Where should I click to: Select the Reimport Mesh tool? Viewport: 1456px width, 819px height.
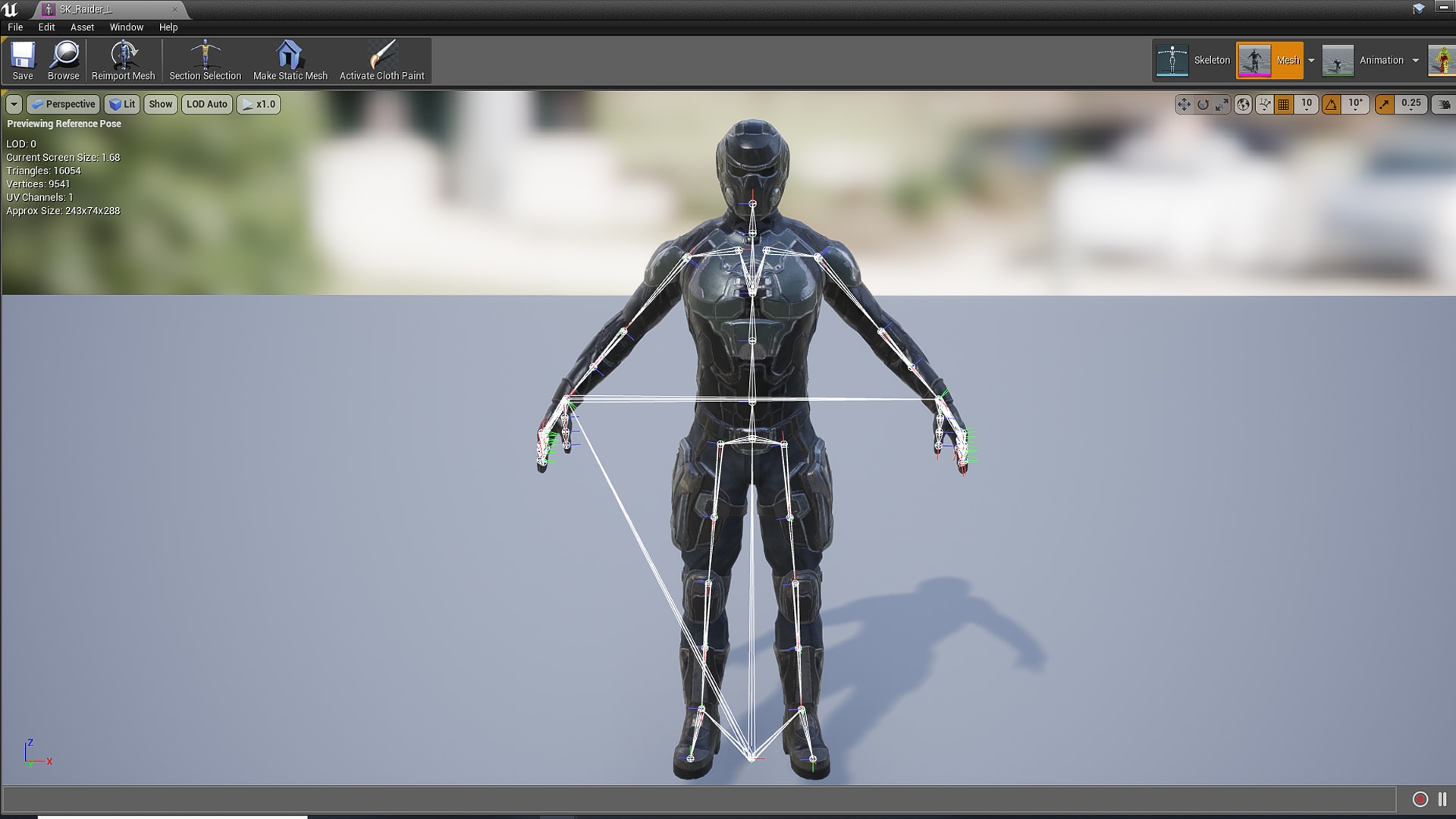tap(122, 59)
